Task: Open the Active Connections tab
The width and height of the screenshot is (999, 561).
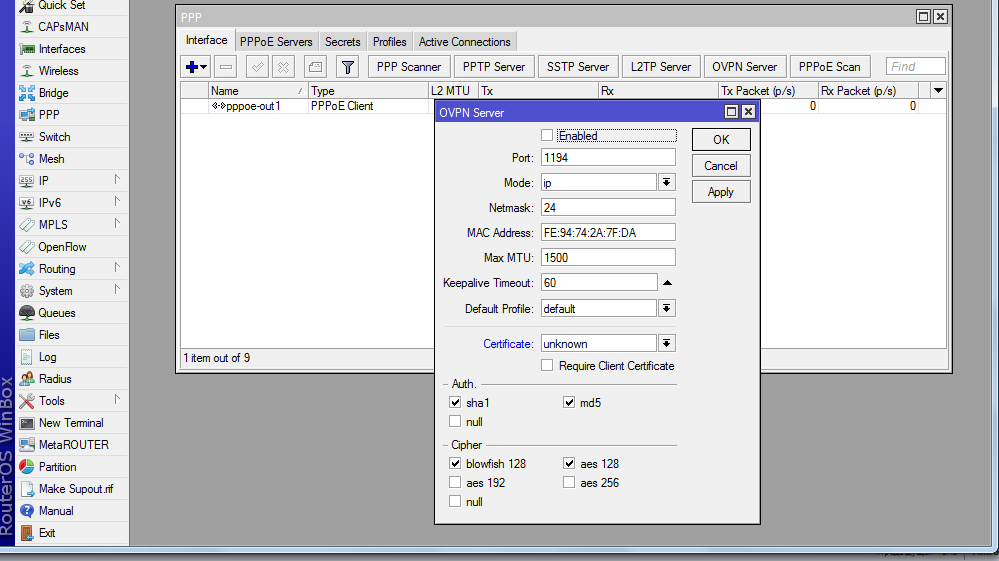Action: (x=464, y=42)
